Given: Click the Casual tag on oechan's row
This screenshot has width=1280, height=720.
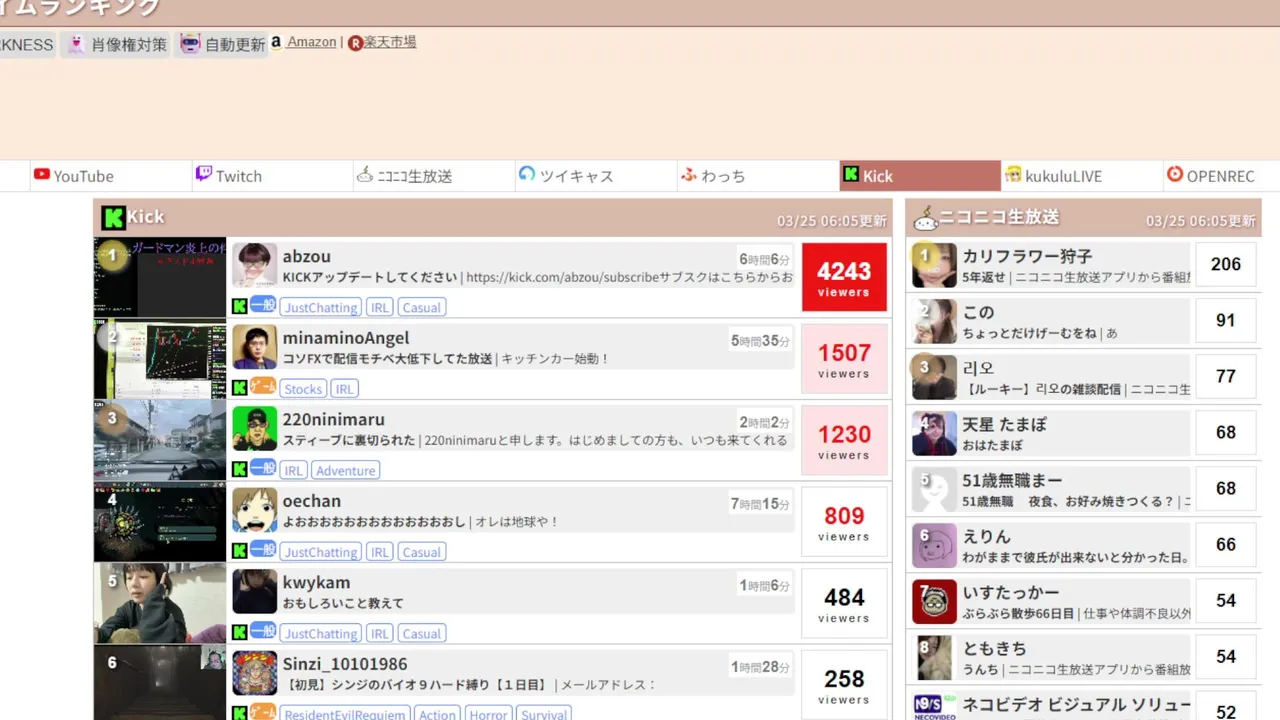Looking at the screenshot, I should coord(422,552).
